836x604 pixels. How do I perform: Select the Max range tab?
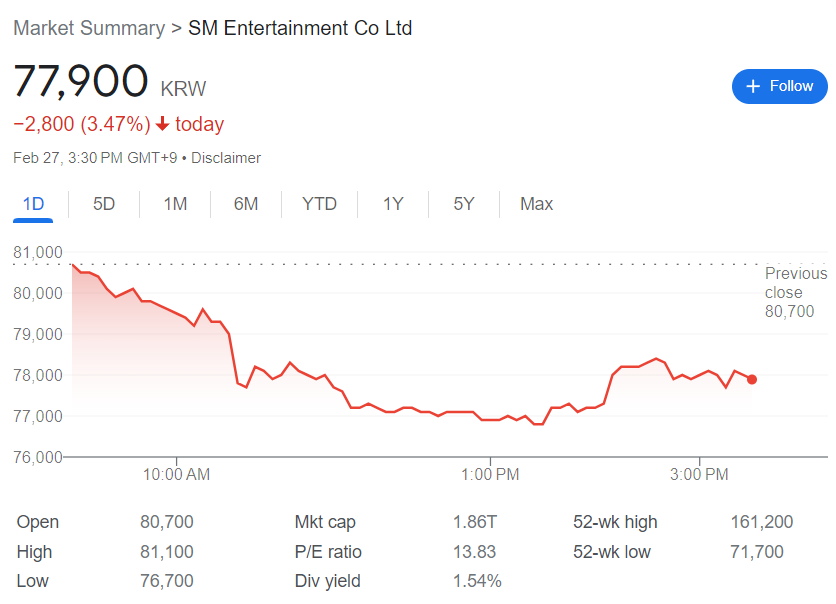coord(536,204)
